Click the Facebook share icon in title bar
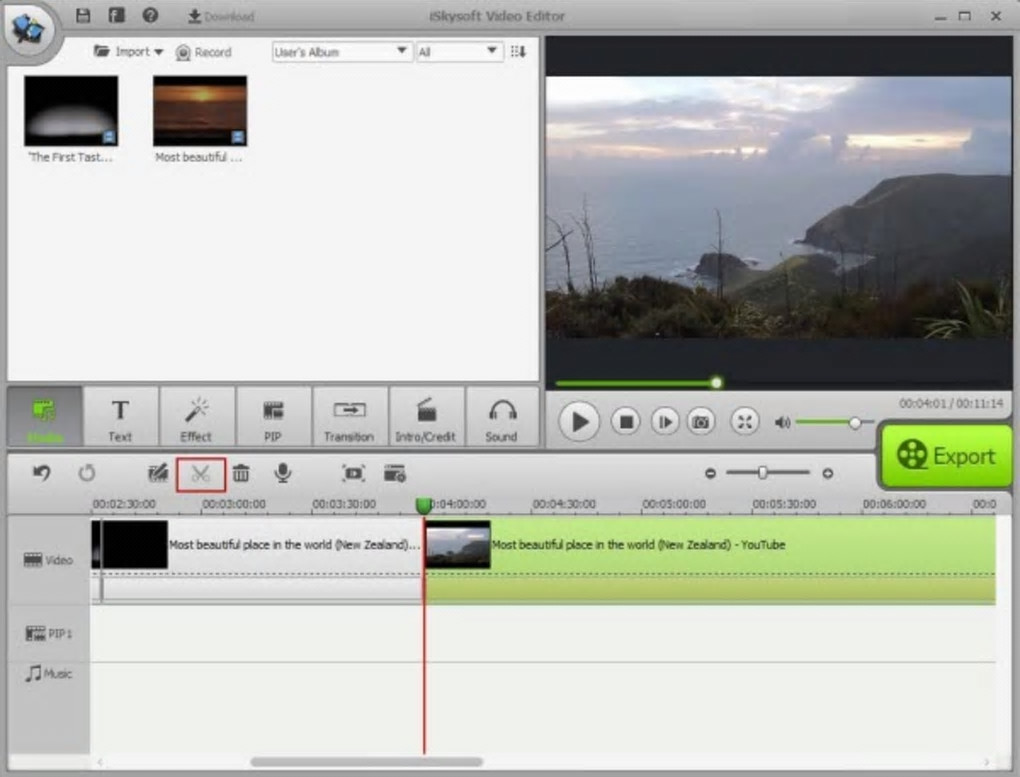Image resolution: width=1020 pixels, height=777 pixels. click(116, 15)
